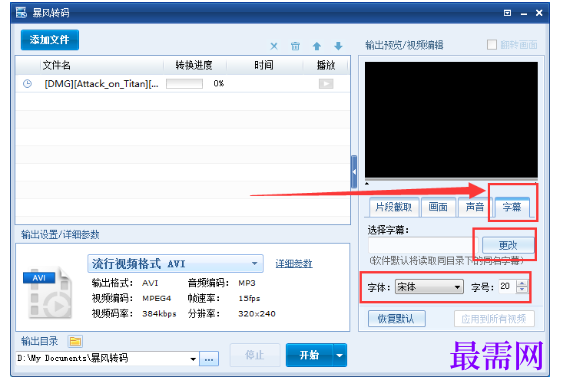Click the conversion progress bar at 0%
The height and width of the screenshot is (387, 562).
pos(184,84)
